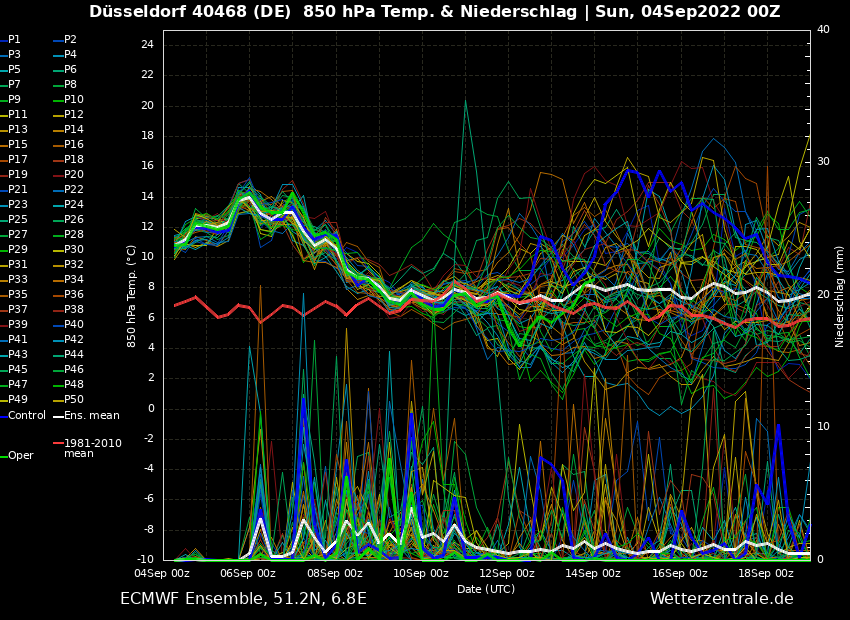Click the Niederschlag (mm) axis label
The height and width of the screenshot is (620, 850).
coord(840,296)
